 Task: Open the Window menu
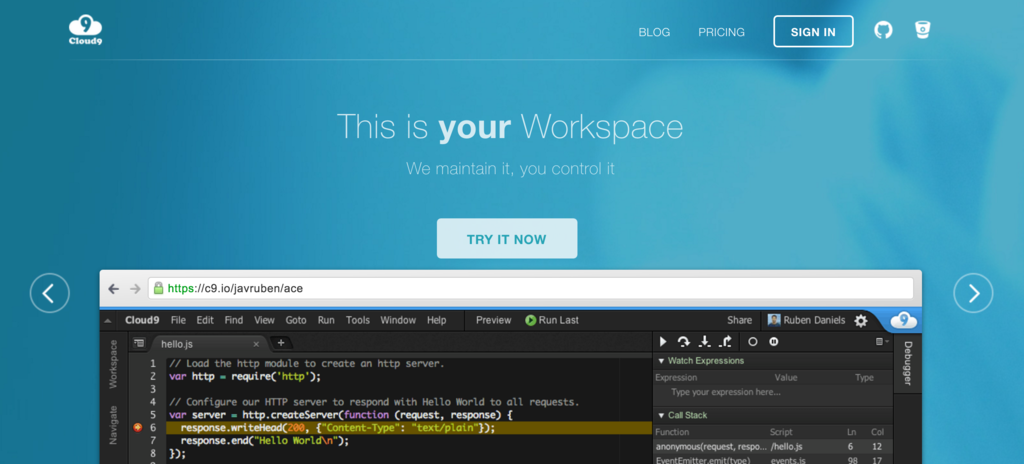point(398,320)
